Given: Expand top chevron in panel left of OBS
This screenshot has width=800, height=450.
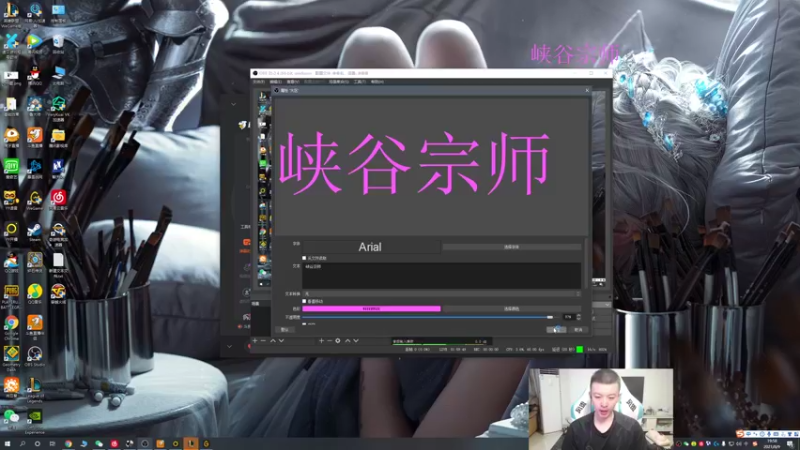Looking at the screenshot, I should click(x=233, y=104).
